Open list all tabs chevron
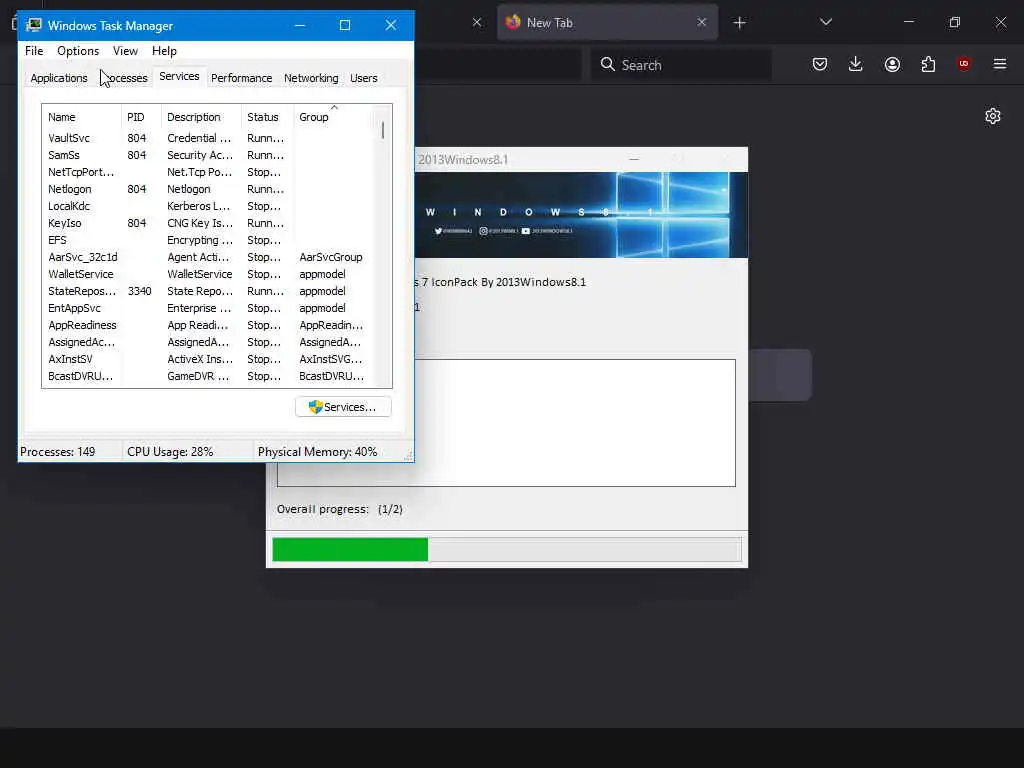Screen dimensions: 1024x768 coord(825,22)
